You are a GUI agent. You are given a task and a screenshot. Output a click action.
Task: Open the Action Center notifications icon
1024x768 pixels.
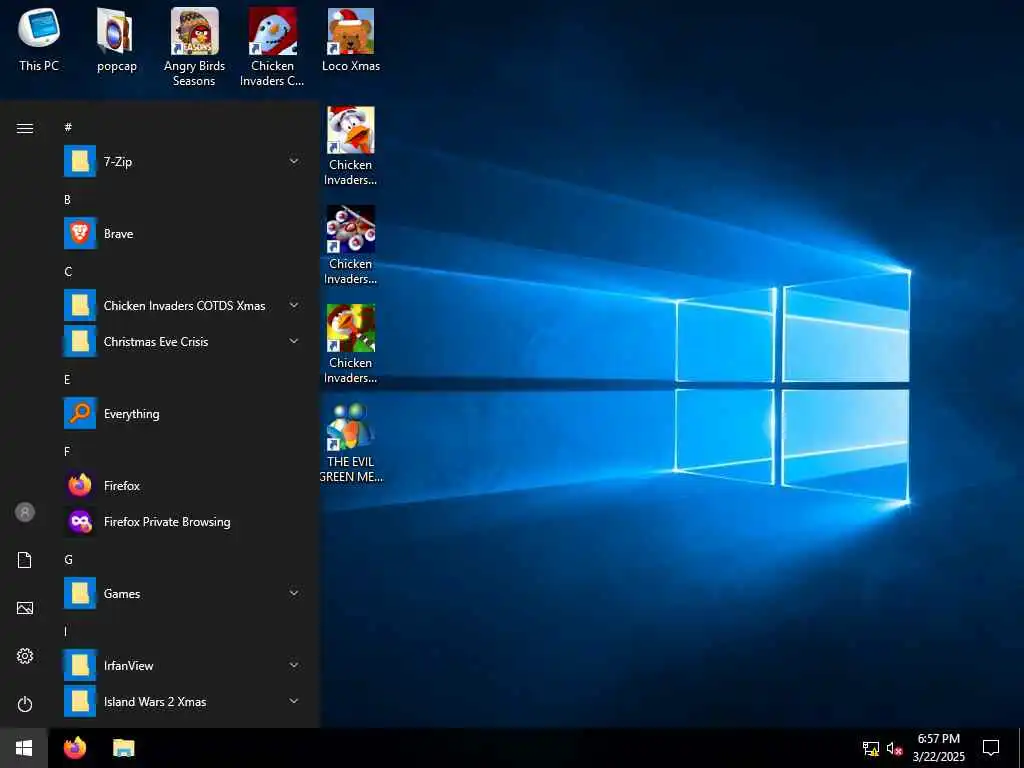[x=991, y=748]
